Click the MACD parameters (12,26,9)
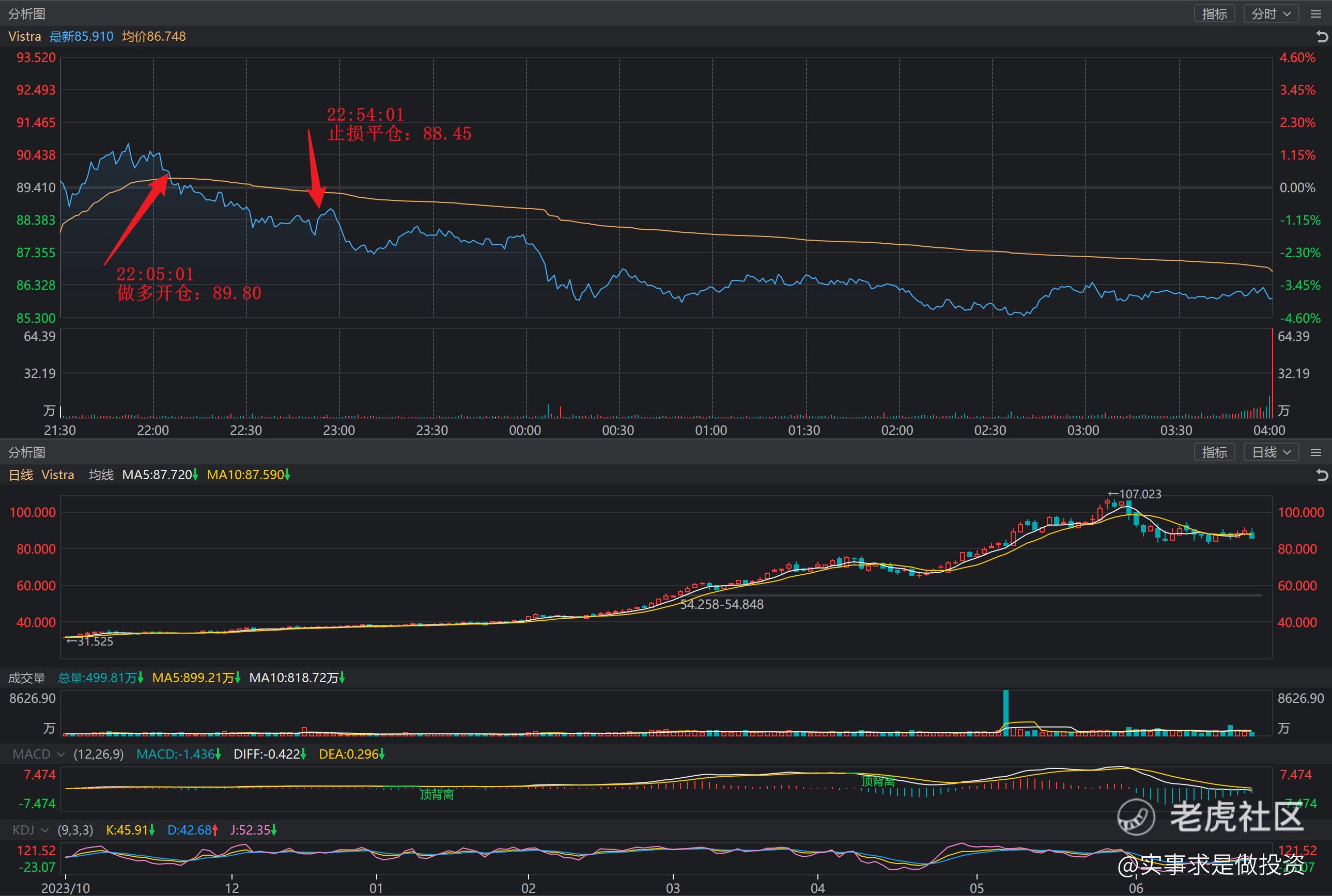Screen dimensions: 1332x896 tap(99, 754)
